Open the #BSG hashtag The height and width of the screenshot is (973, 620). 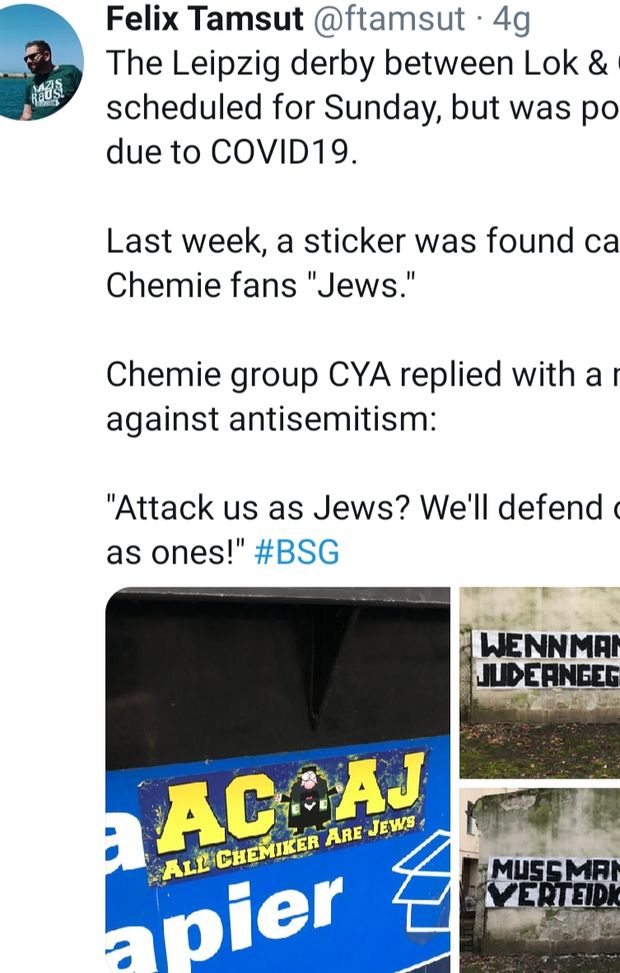coord(297,552)
